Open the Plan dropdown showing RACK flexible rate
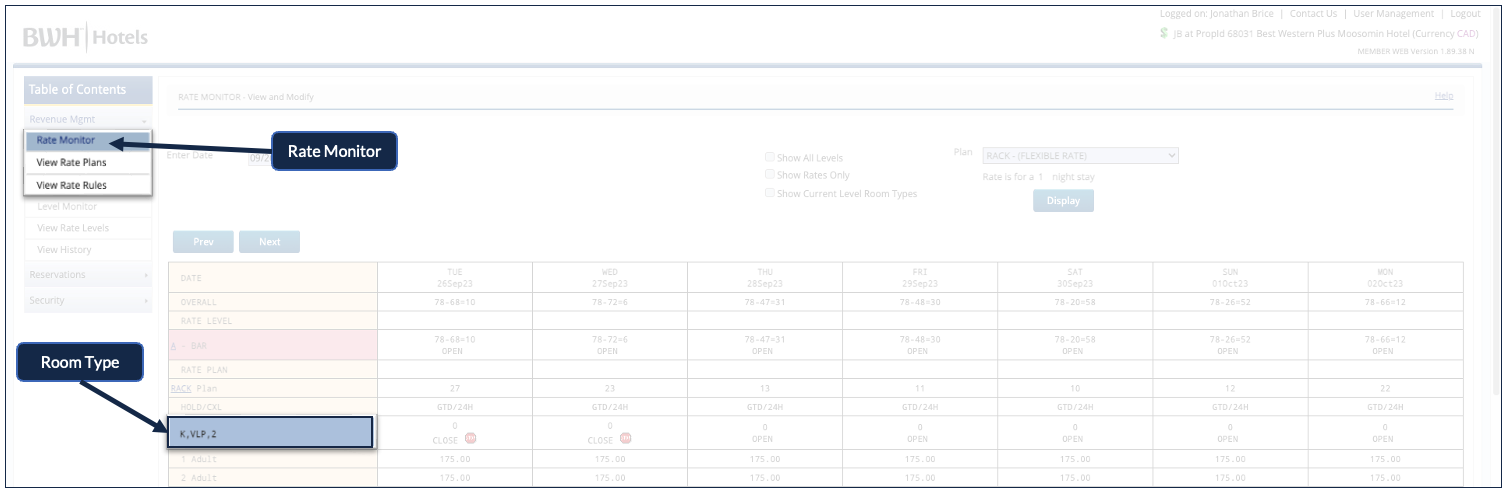1507x493 pixels. (1080, 156)
